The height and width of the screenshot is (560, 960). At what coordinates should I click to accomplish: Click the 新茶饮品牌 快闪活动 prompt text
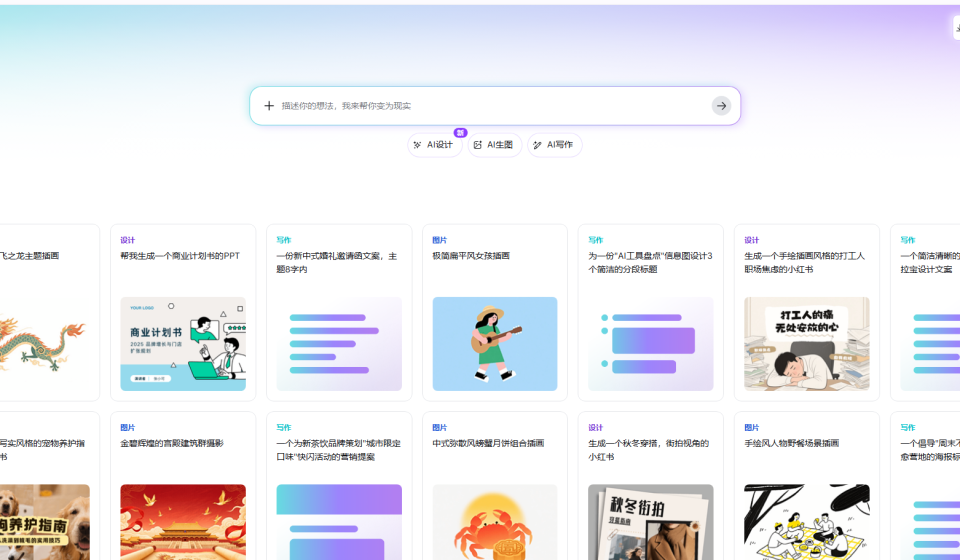click(x=339, y=450)
